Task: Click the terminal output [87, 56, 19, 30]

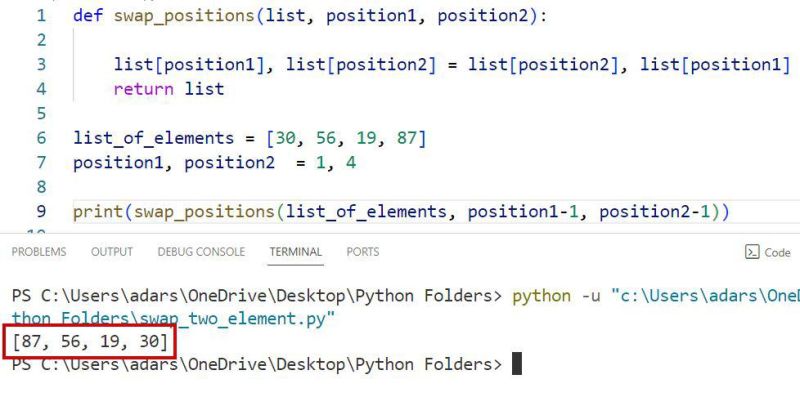Action: click(90, 341)
